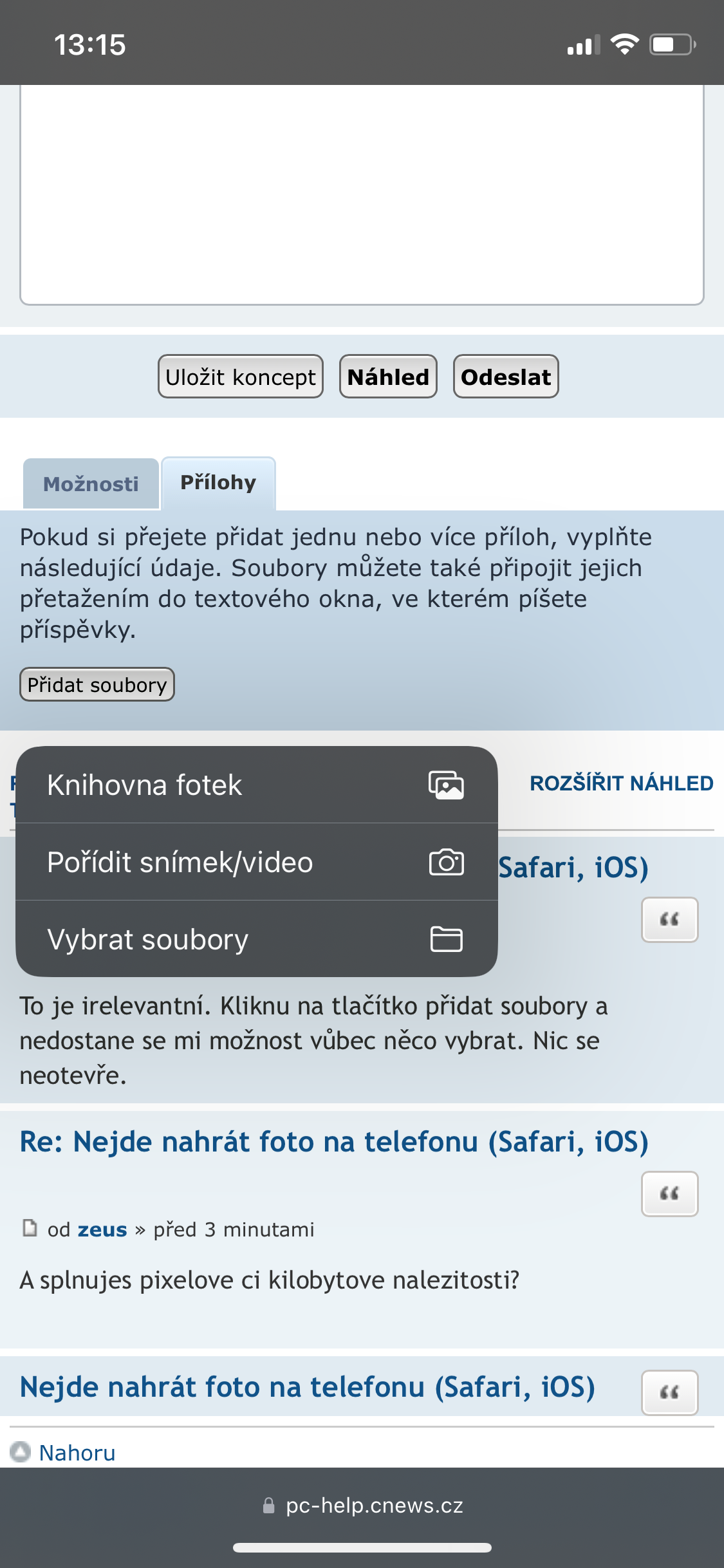
Task: Tap the Nahoru up-arrow icon
Action: [x=21, y=1452]
